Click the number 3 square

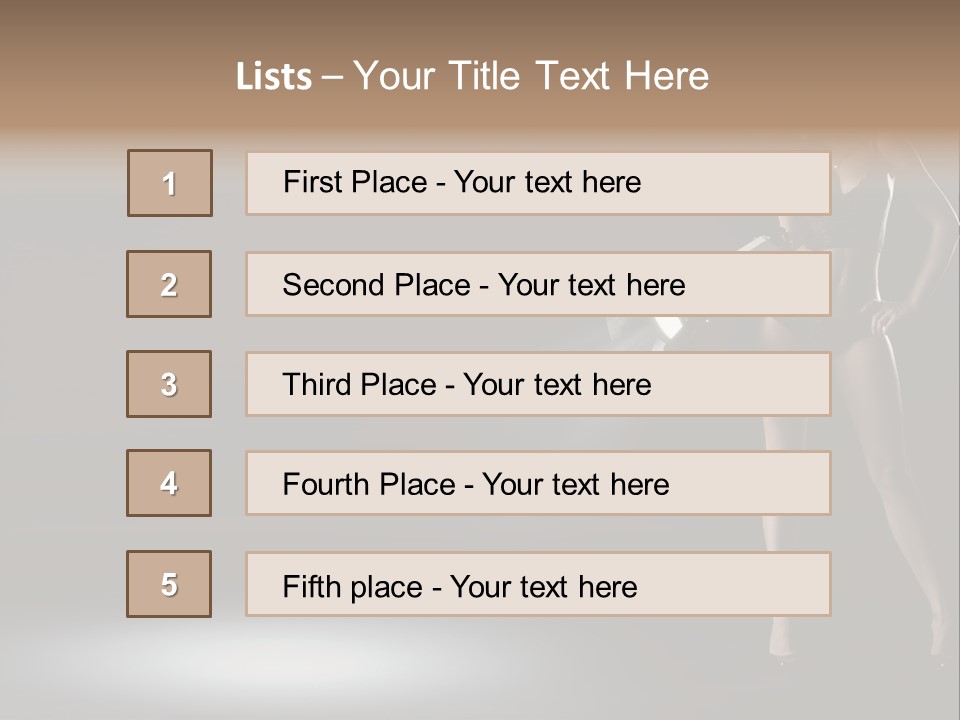(169, 384)
